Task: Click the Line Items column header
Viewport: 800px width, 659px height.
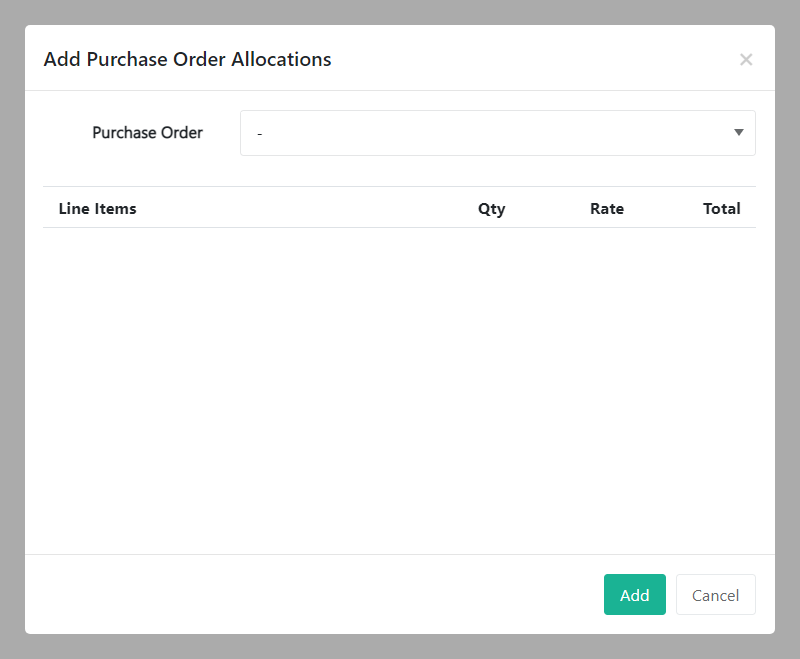Action: (x=98, y=209)
